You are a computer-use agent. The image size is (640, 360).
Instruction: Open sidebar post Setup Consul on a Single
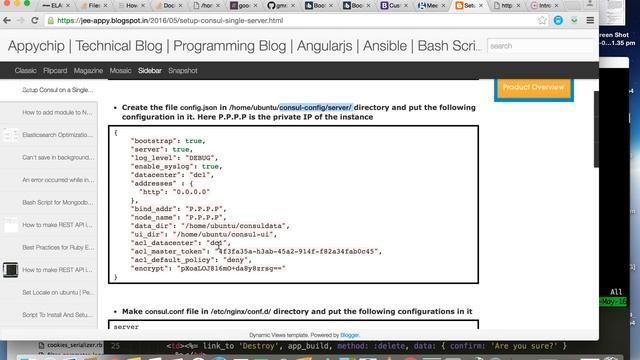pos(58,90)
